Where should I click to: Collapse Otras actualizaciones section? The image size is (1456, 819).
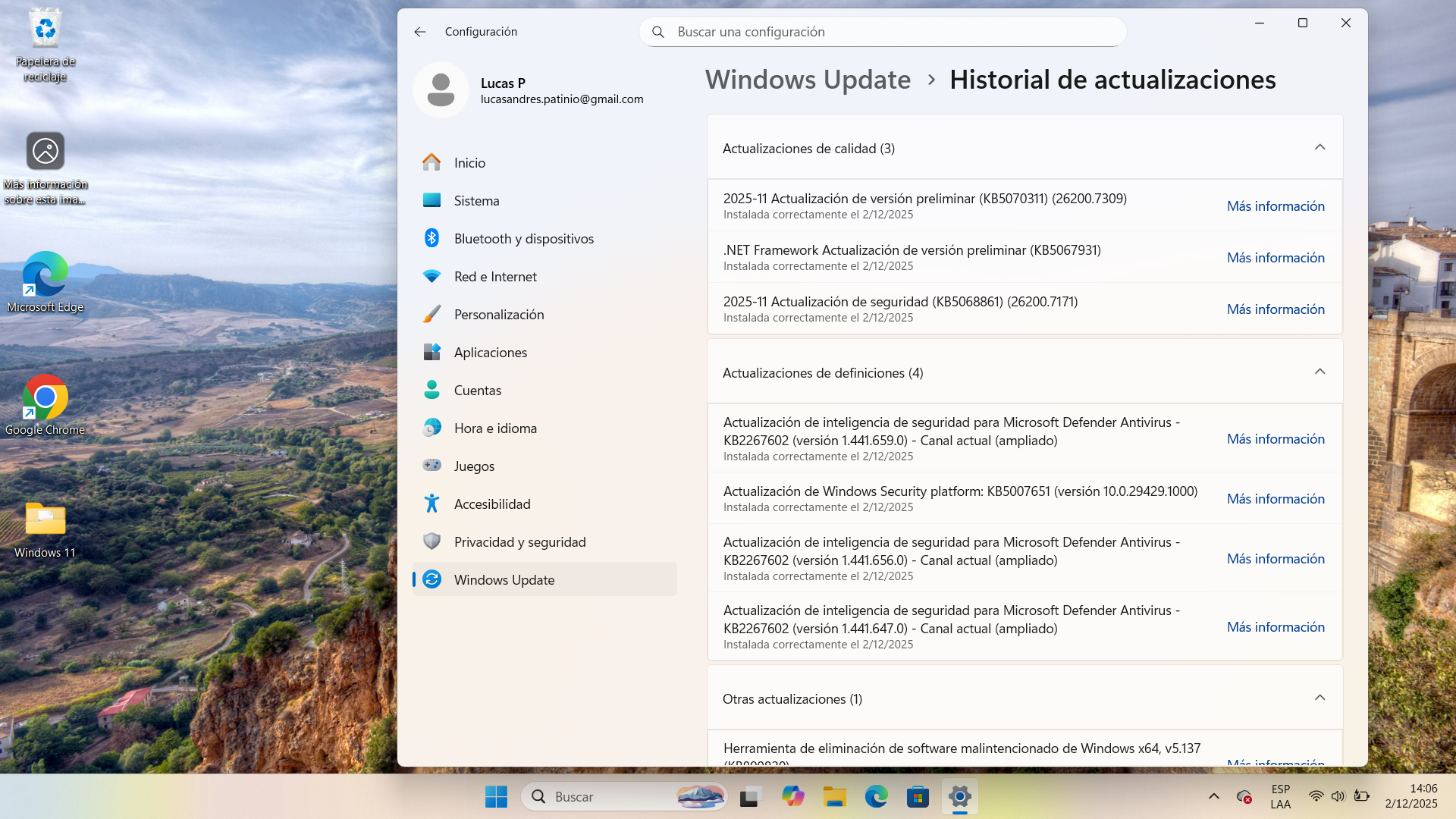point(1319,698)
